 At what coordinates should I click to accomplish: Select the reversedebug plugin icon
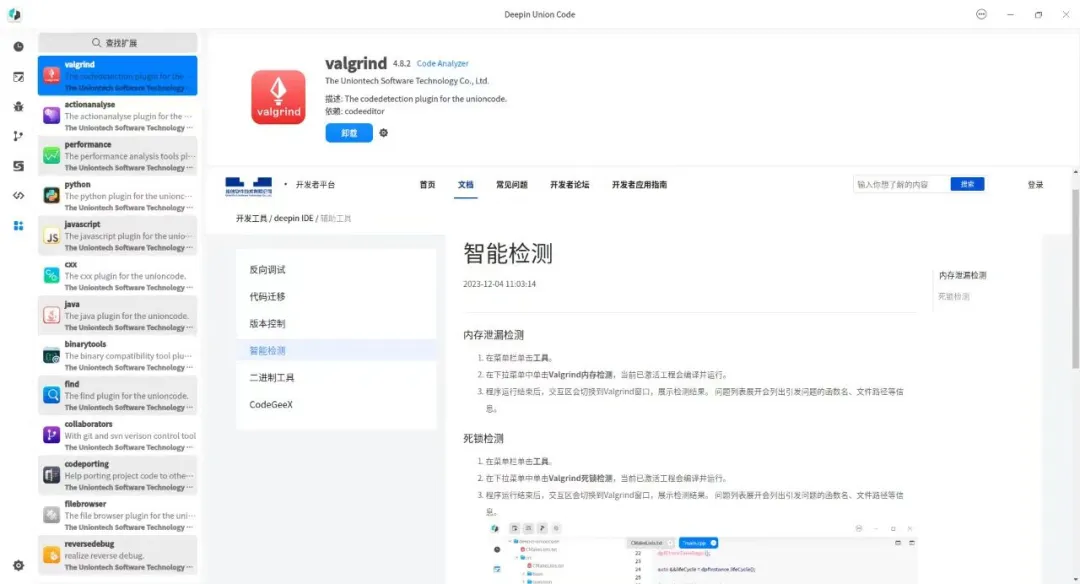pos(52,555)
